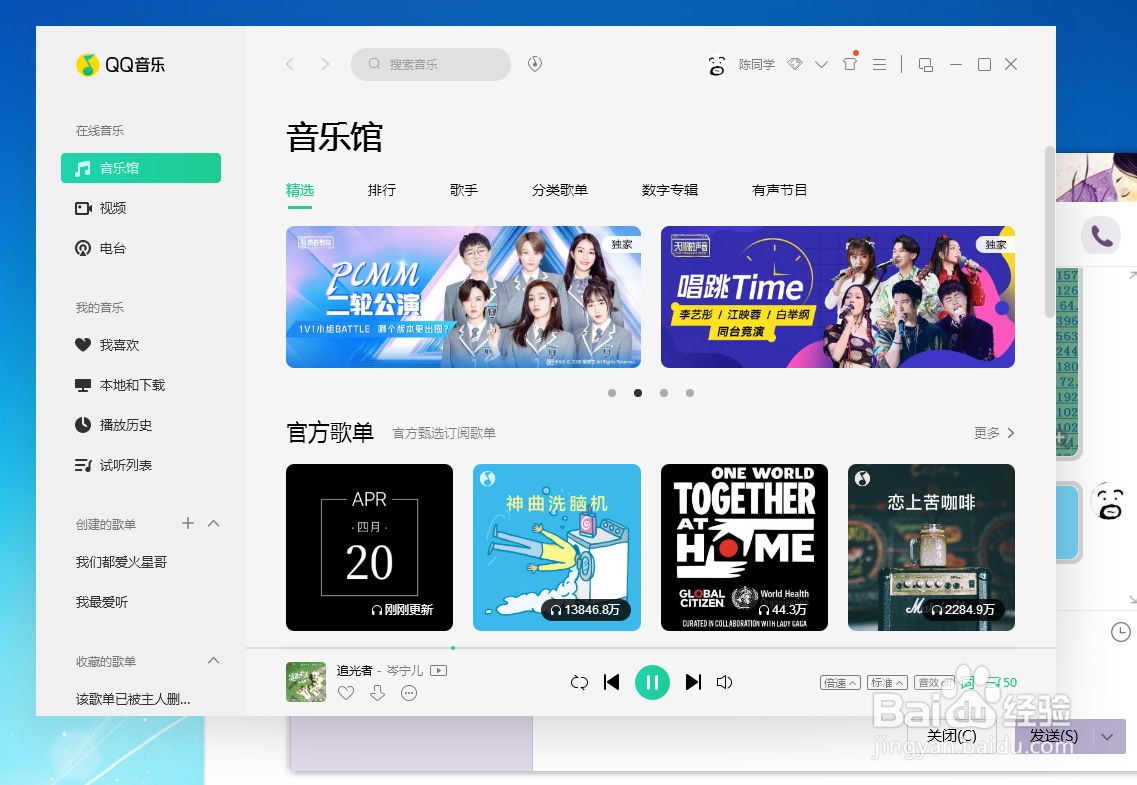Open the main menu hamburger icon
The height and width of the screenshot is (785, 1137).
(x=880, y=65)
